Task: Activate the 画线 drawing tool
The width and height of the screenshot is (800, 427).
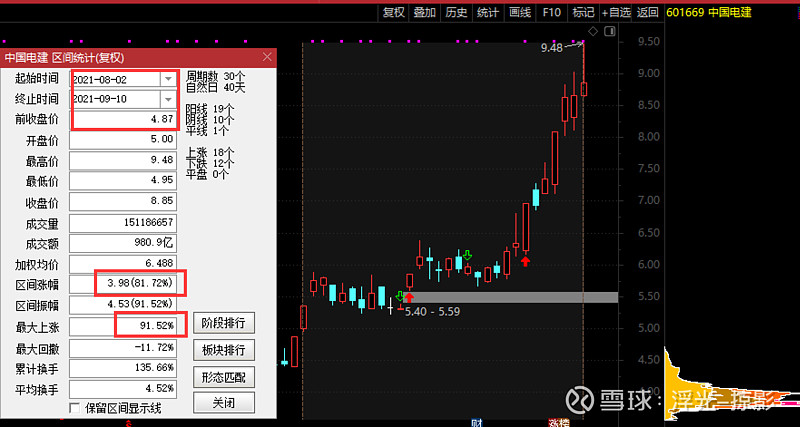Action: pos(520,13)
